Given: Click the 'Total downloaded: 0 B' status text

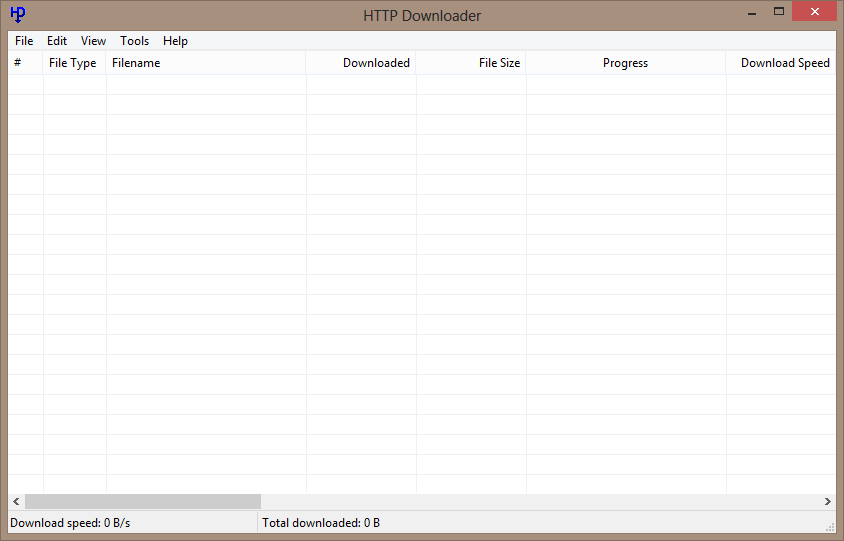Looking at the screenshot, I should (321, 523).
